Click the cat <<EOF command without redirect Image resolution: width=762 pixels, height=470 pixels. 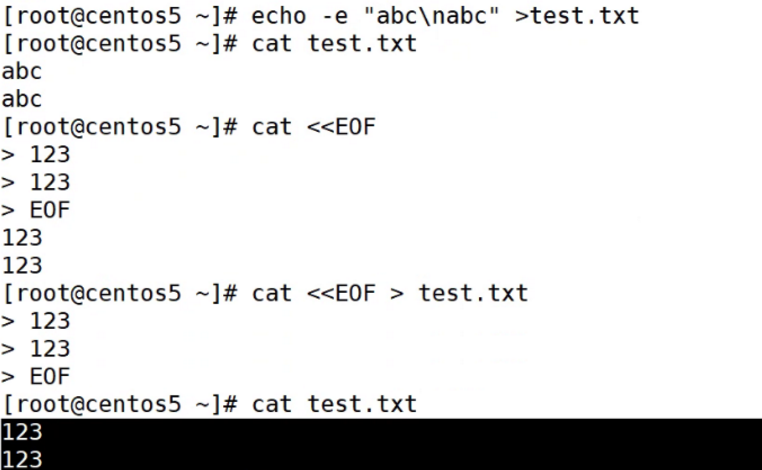313,127
